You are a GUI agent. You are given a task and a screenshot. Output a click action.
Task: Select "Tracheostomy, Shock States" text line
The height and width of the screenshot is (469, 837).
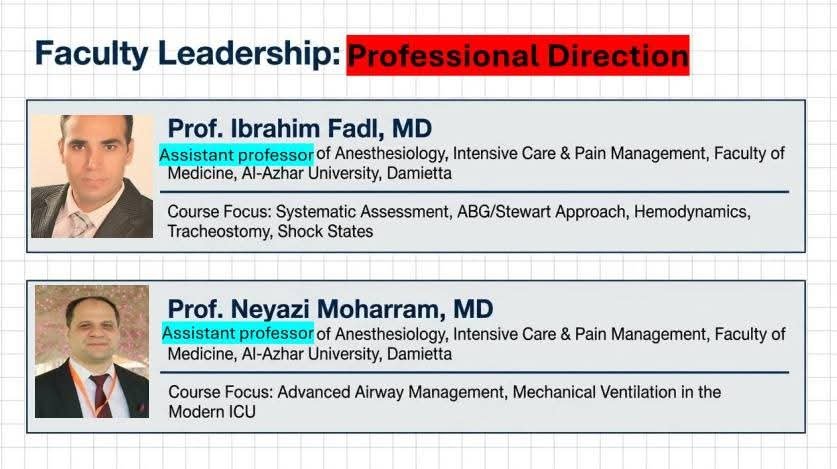[270, 231]
